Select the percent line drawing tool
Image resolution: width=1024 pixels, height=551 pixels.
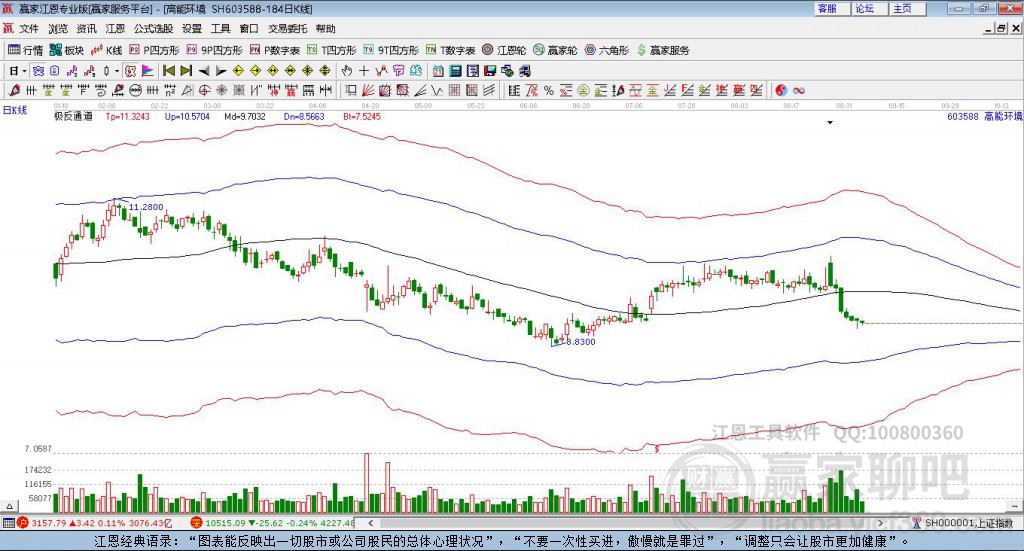coord(549,91)
